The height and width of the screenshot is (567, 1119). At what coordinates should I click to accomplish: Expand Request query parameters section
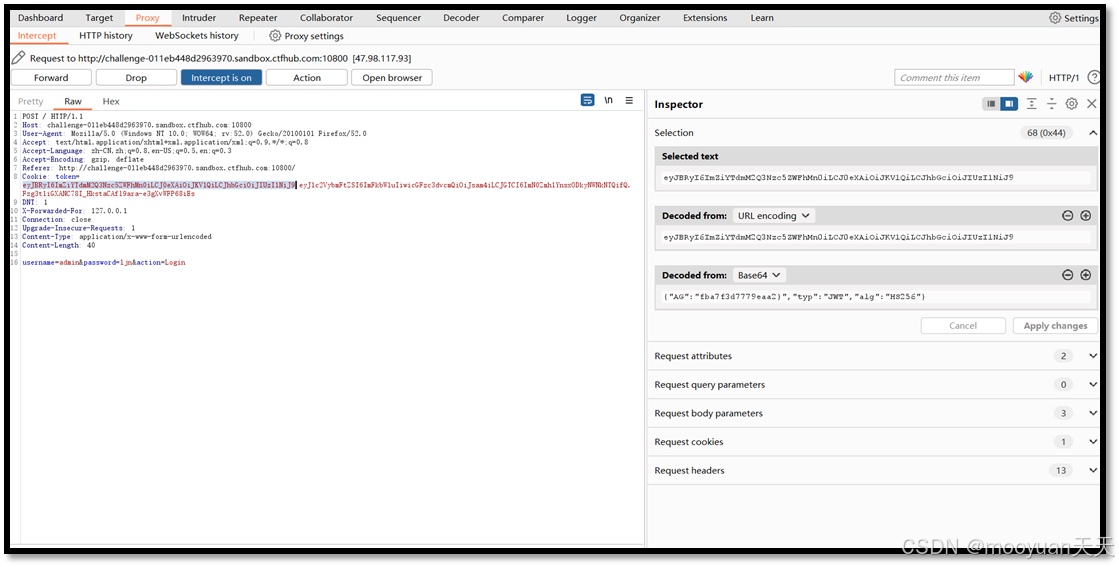pyautogui.click(x=1093, y=384)
